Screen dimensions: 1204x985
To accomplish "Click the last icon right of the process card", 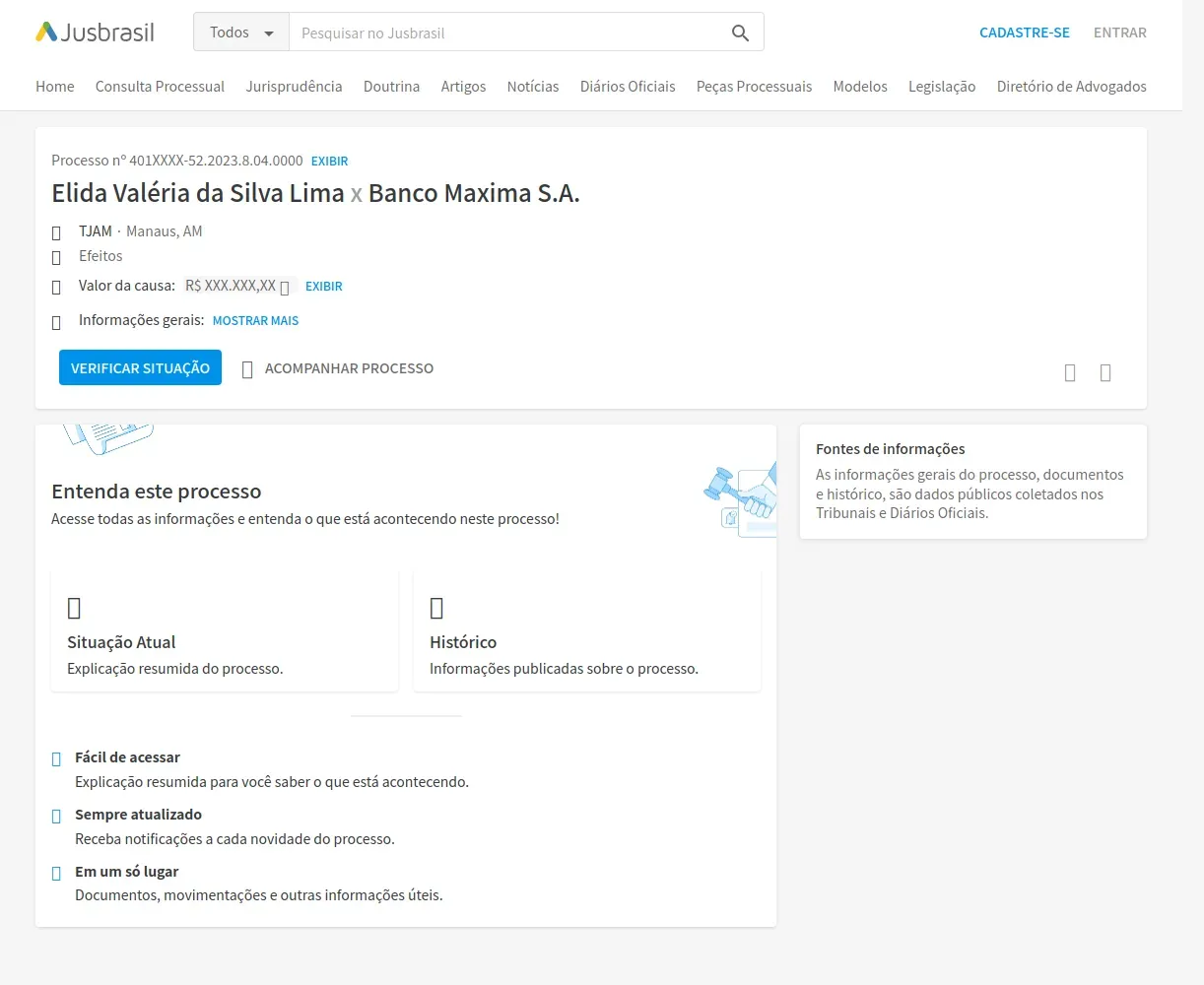I will pos(1105,372).
